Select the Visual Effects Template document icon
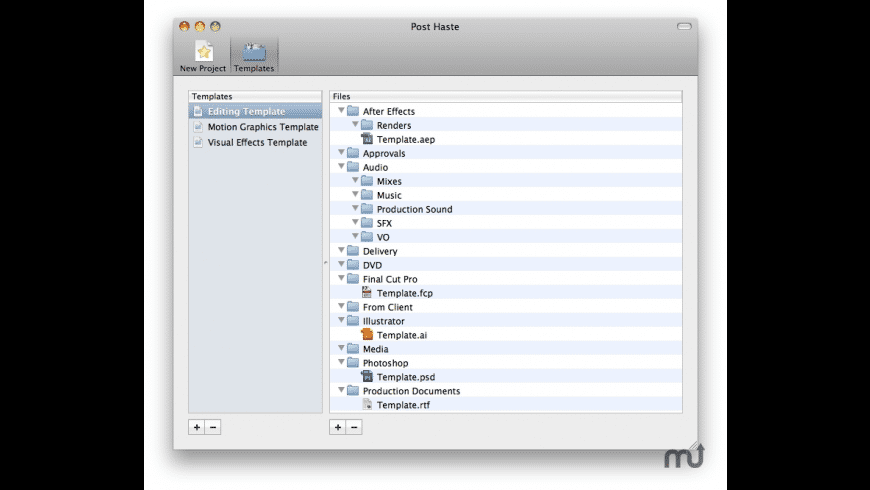Screen dimensions: 870x490 198,142
